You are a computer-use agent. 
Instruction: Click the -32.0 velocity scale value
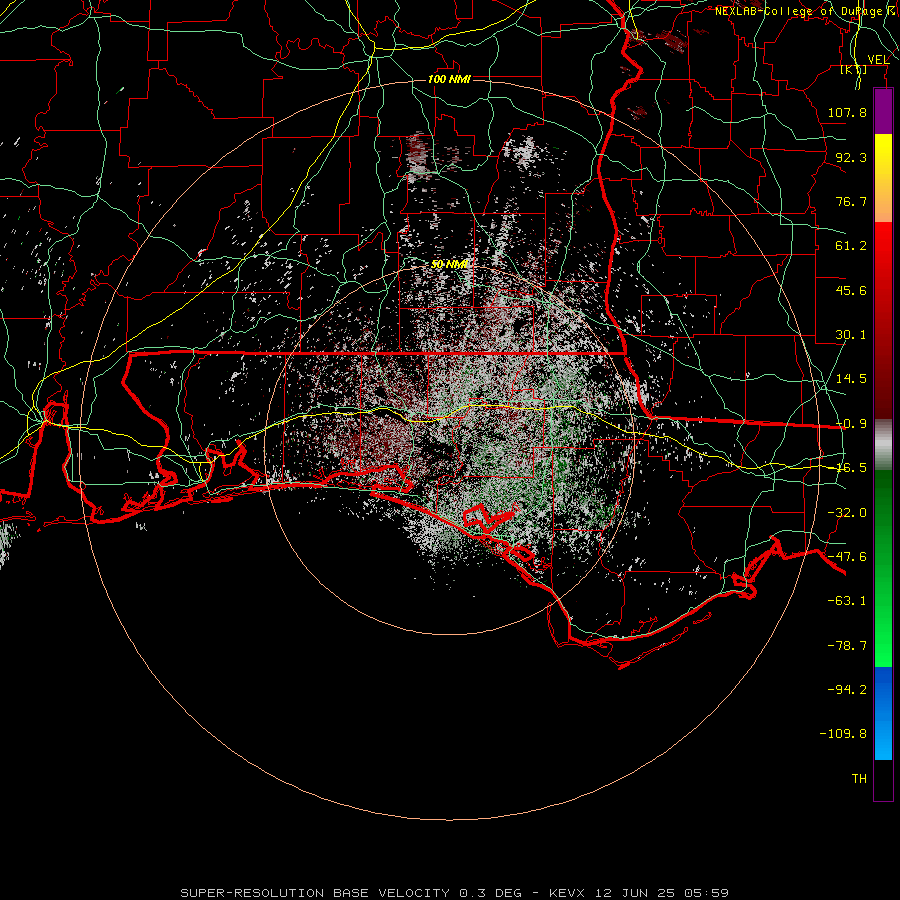click(x=847, y=512)
